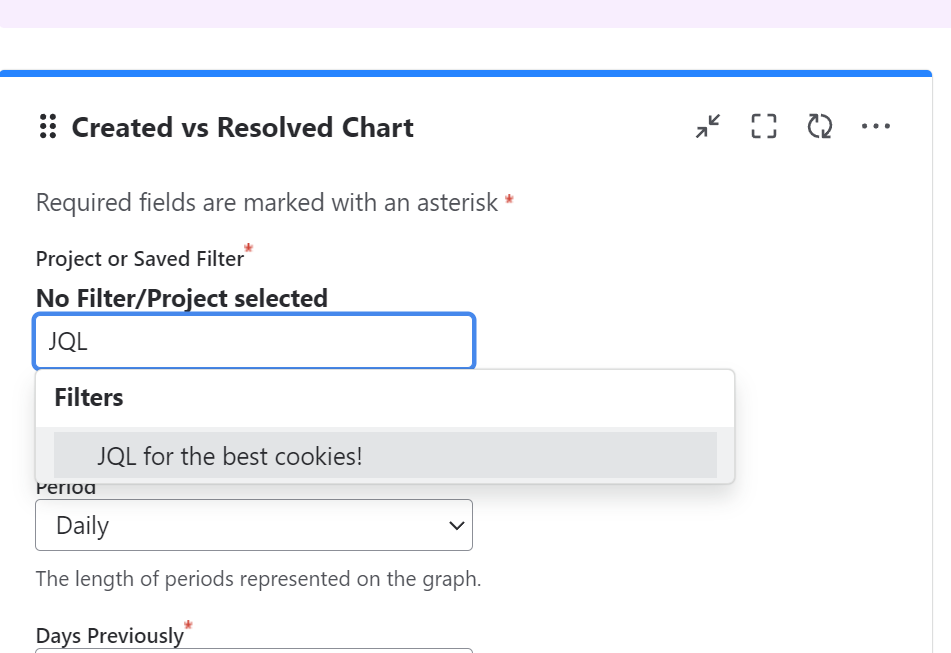
Task: Focus the filter search box containing JQL
Action: (x=254, y=341)
